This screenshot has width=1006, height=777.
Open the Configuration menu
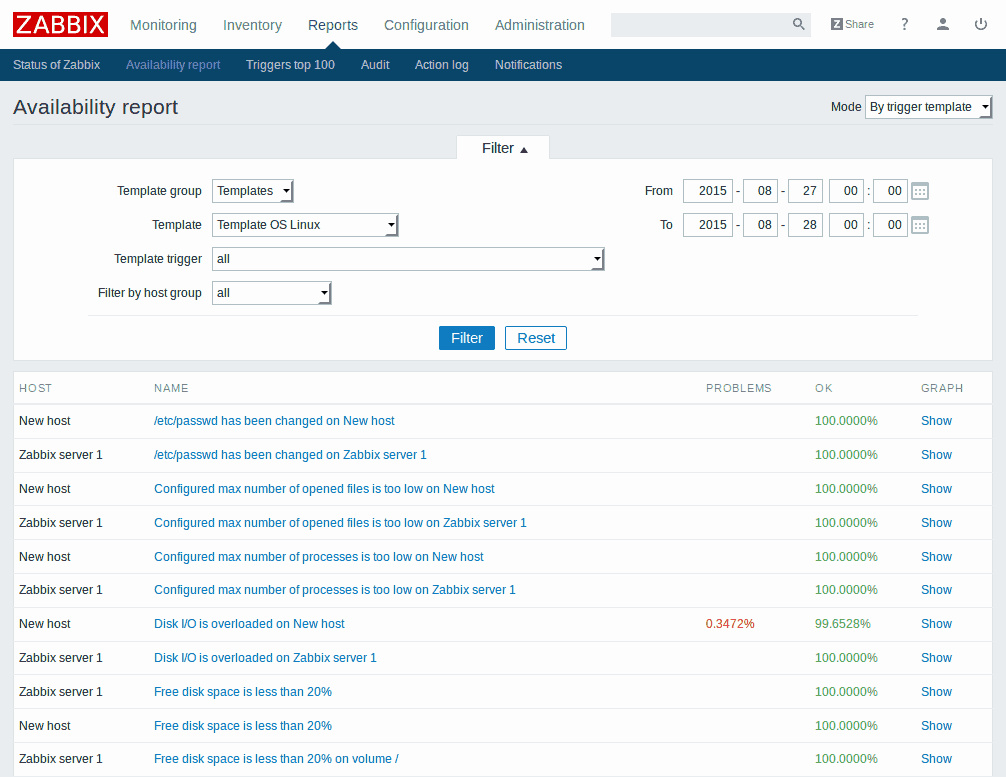point(426,25)
